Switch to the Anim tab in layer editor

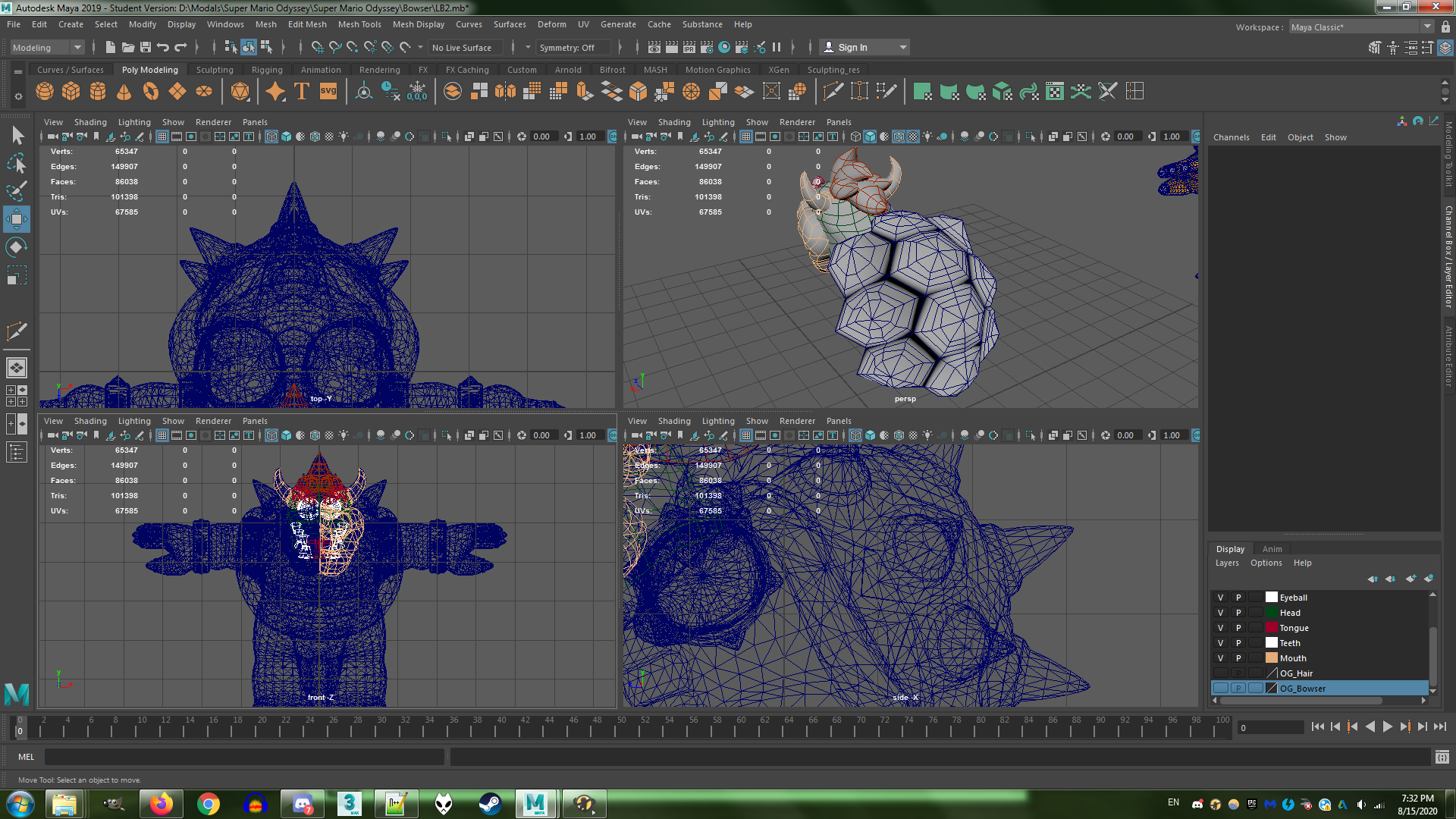point(1272,549)
